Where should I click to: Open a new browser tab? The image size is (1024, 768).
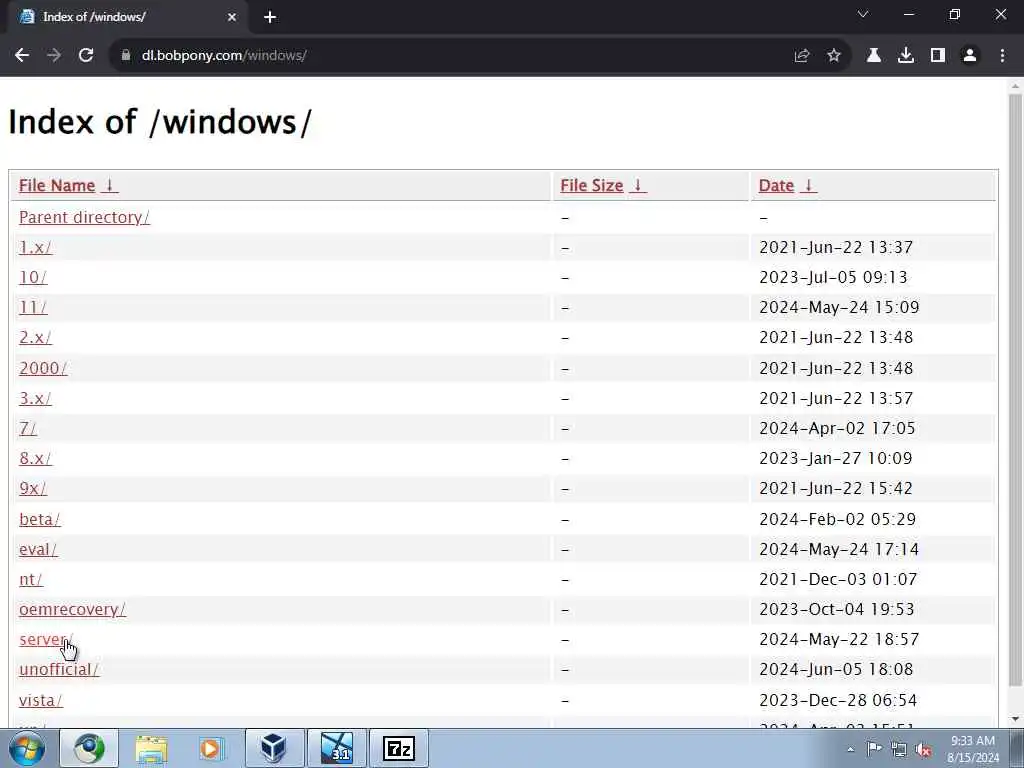270,17
